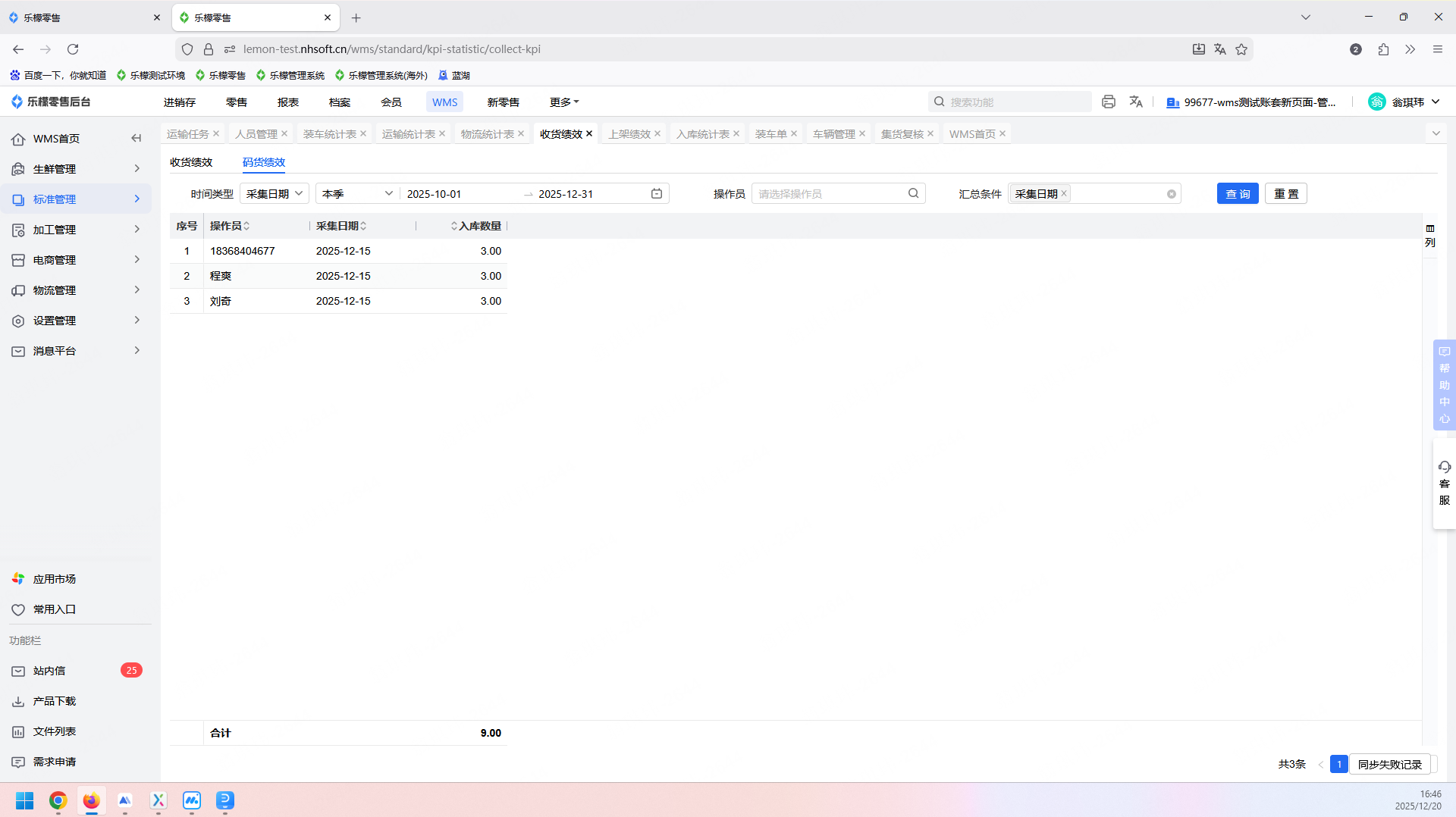Viewport: 1456px width, 817px height.
Task: Open the 时间类型 采集日期 dropdown
Action: 275,194
